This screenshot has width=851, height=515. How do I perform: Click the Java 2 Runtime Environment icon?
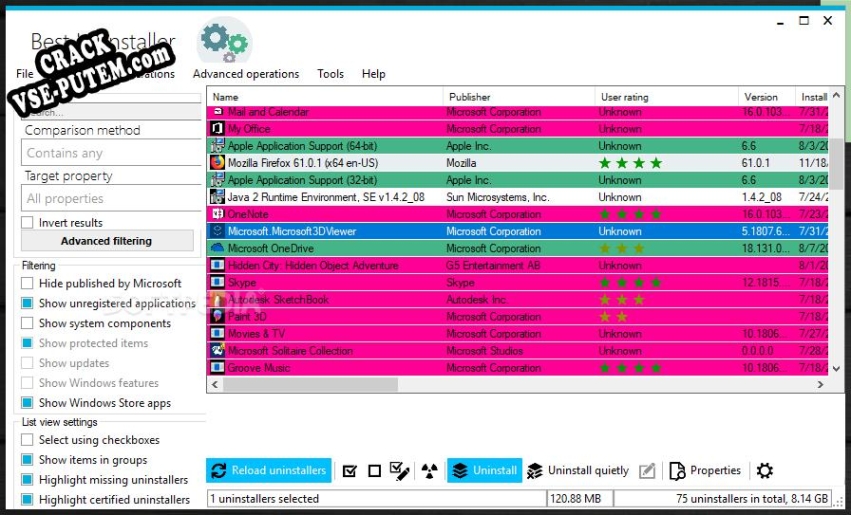click(x=217, y=197)
